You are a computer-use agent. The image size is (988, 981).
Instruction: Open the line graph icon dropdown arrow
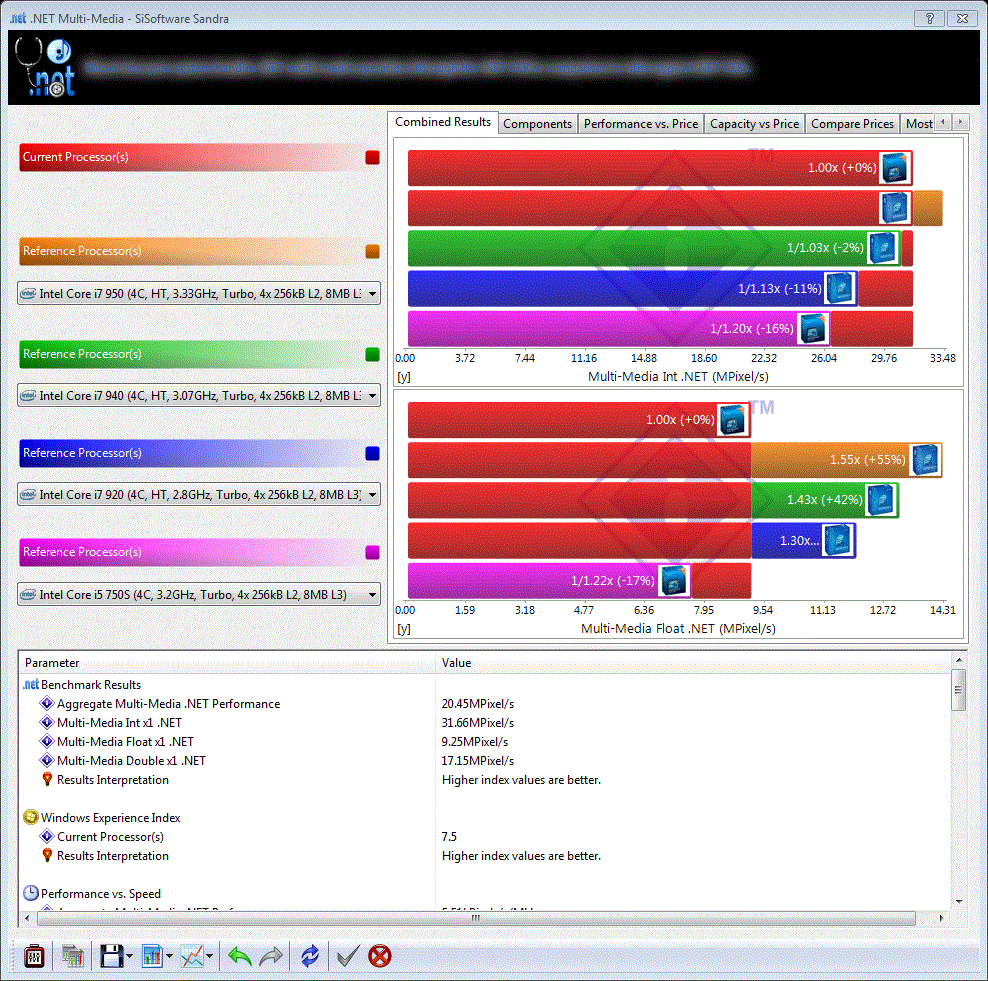tap(209, 956)
